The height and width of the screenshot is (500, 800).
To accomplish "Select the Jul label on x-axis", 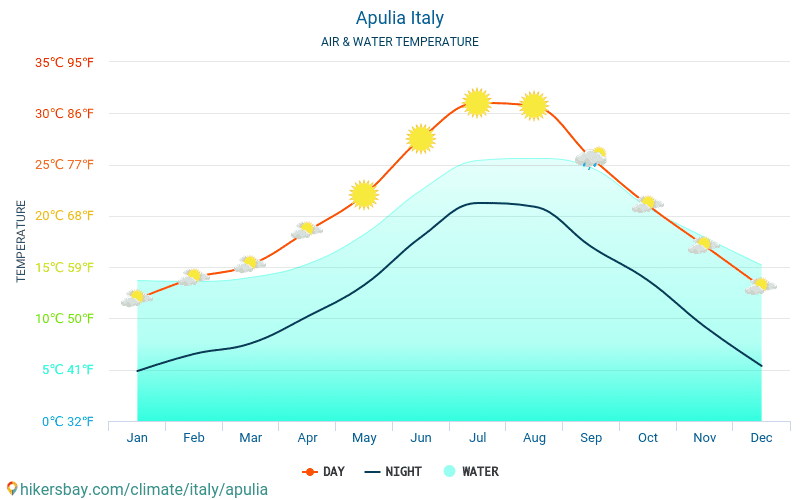I will [478, 438].
